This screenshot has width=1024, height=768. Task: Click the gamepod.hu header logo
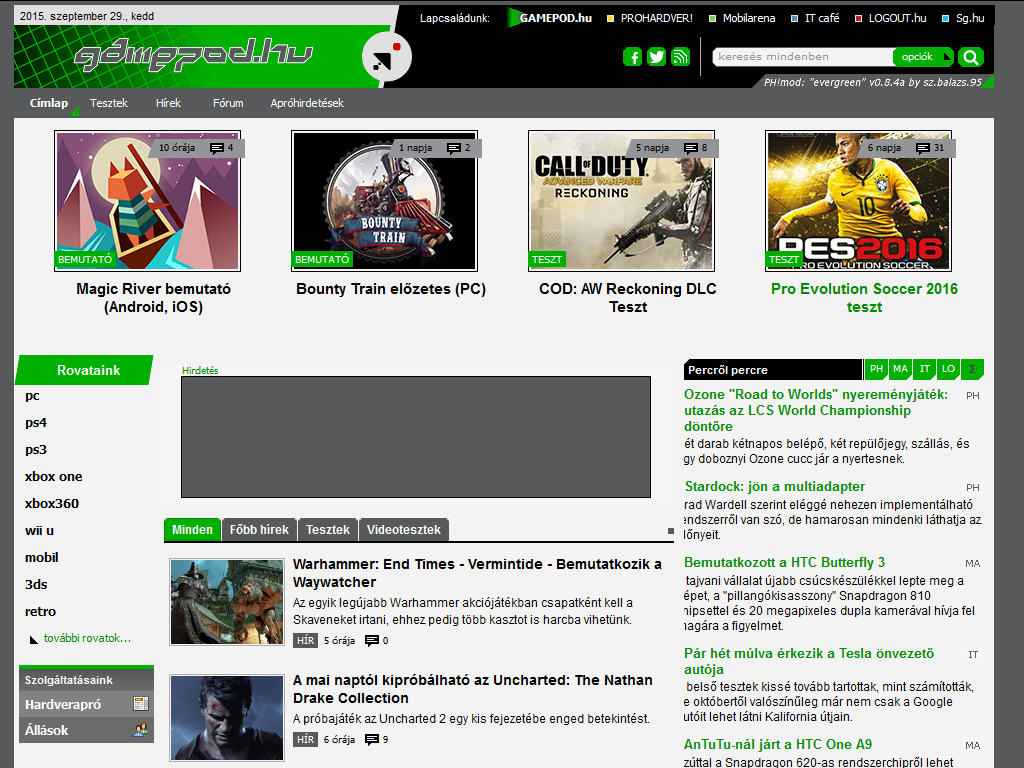[193, 55]
